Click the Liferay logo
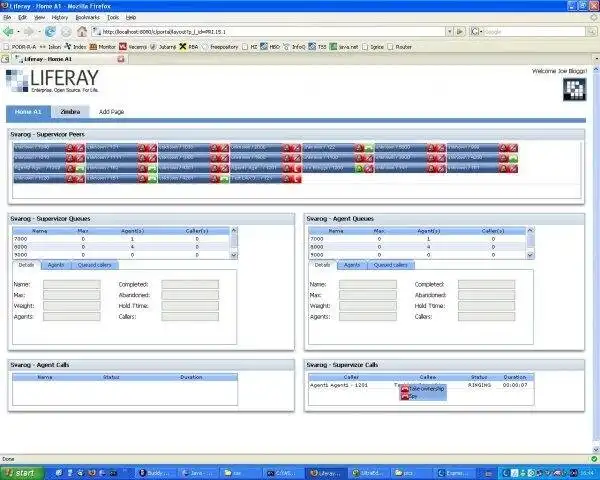This screenshot has width=600, height=480. pyautogui.click(x=52, y=80)
